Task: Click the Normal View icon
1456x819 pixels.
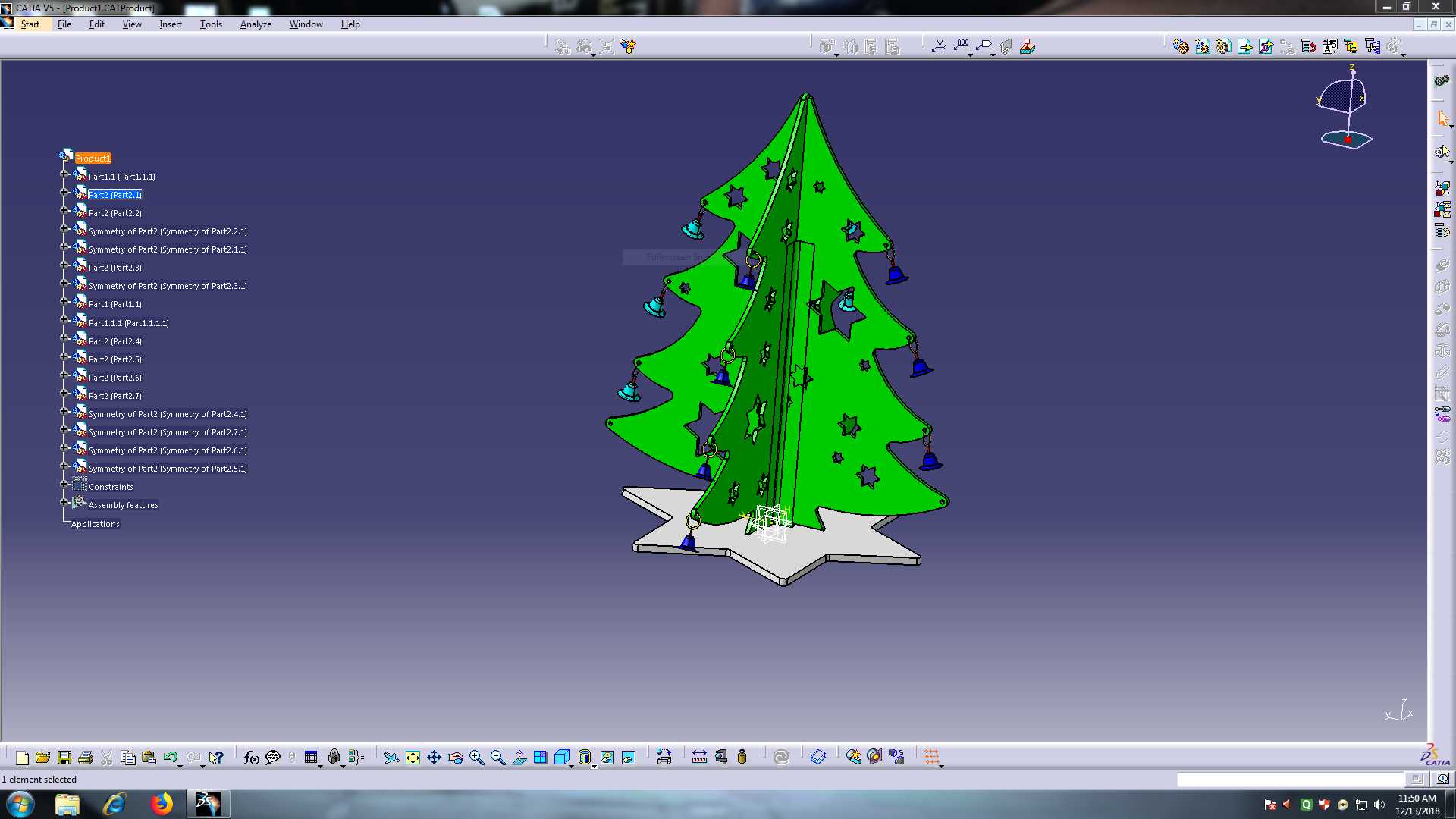Action: [519, 757]
